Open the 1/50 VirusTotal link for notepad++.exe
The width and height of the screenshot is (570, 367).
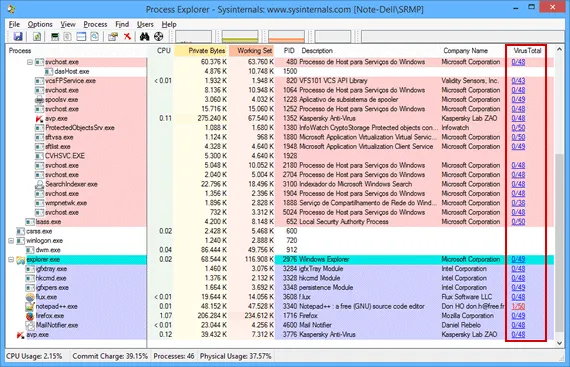tap(518, 306)
